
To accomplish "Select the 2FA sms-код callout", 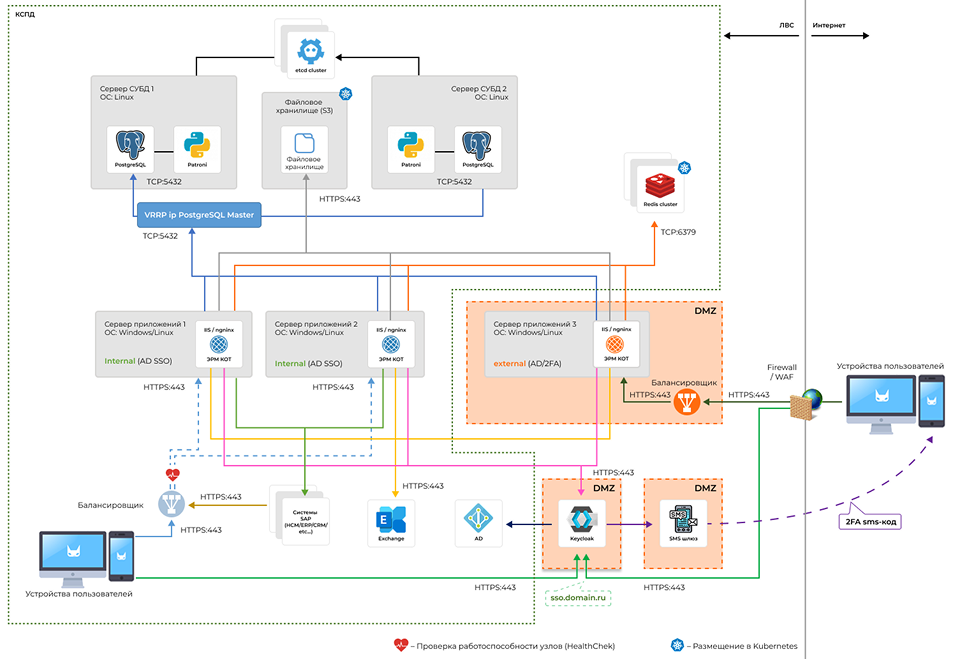I will click(x=870, y=521).
